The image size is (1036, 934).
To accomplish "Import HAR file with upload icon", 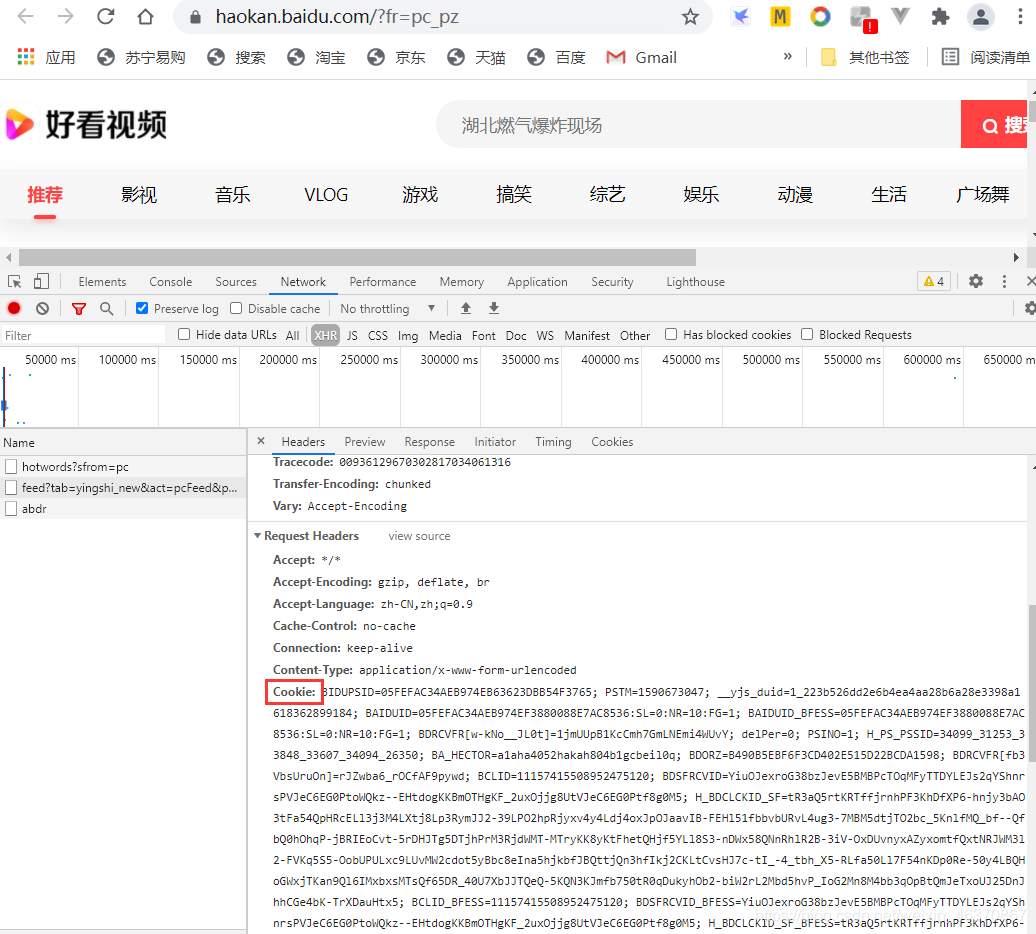I will click(x=466, y=308).
